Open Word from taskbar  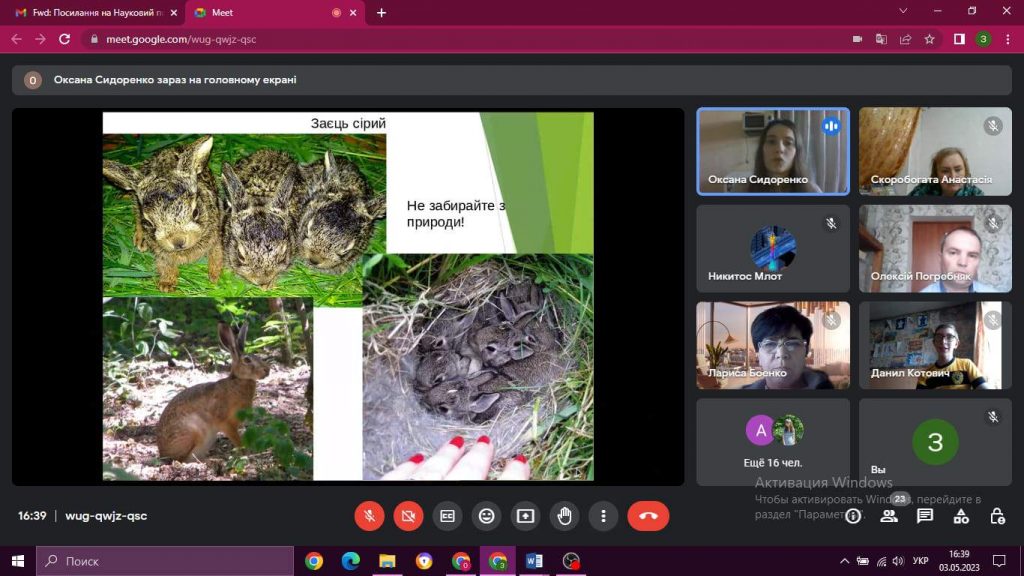click(534, 561)
